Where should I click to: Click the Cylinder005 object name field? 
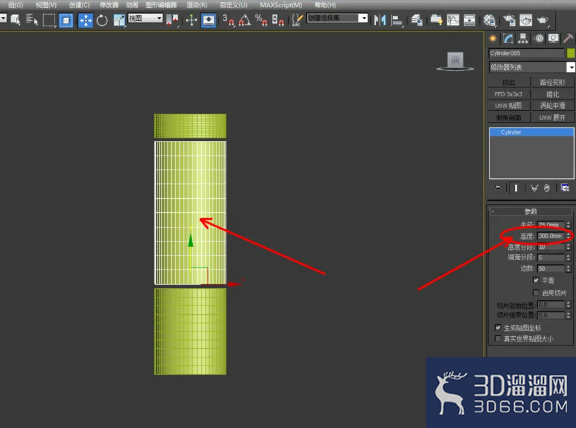tap(526, 53)
